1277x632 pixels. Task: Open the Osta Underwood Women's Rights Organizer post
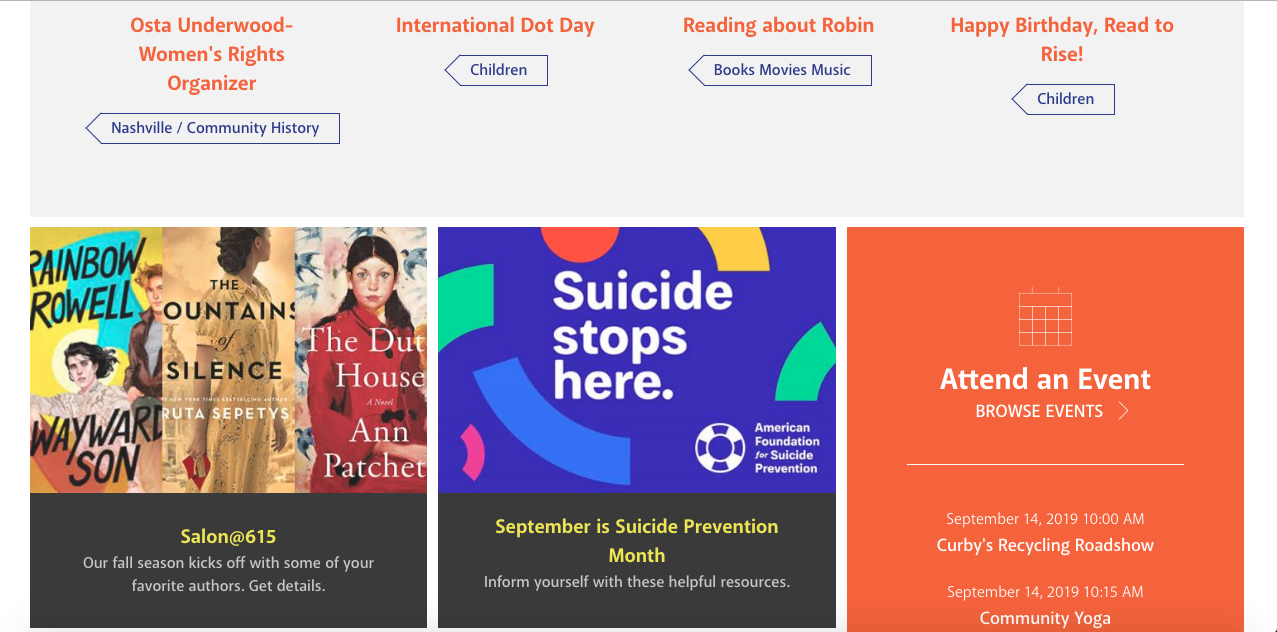(x=212, y=54)
